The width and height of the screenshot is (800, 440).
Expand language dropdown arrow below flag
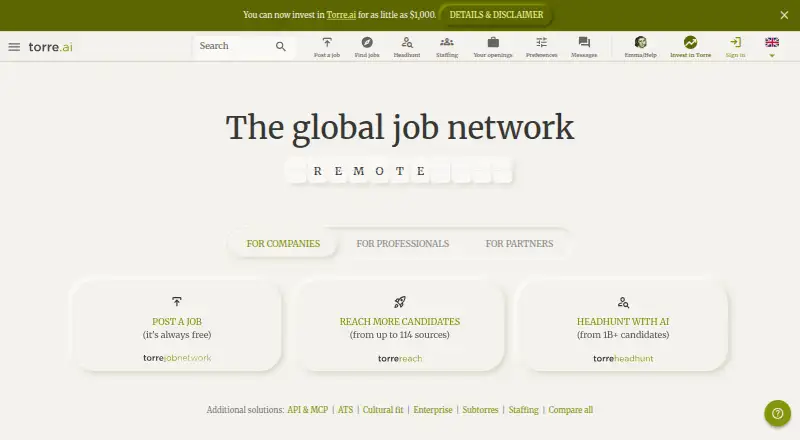772,56
